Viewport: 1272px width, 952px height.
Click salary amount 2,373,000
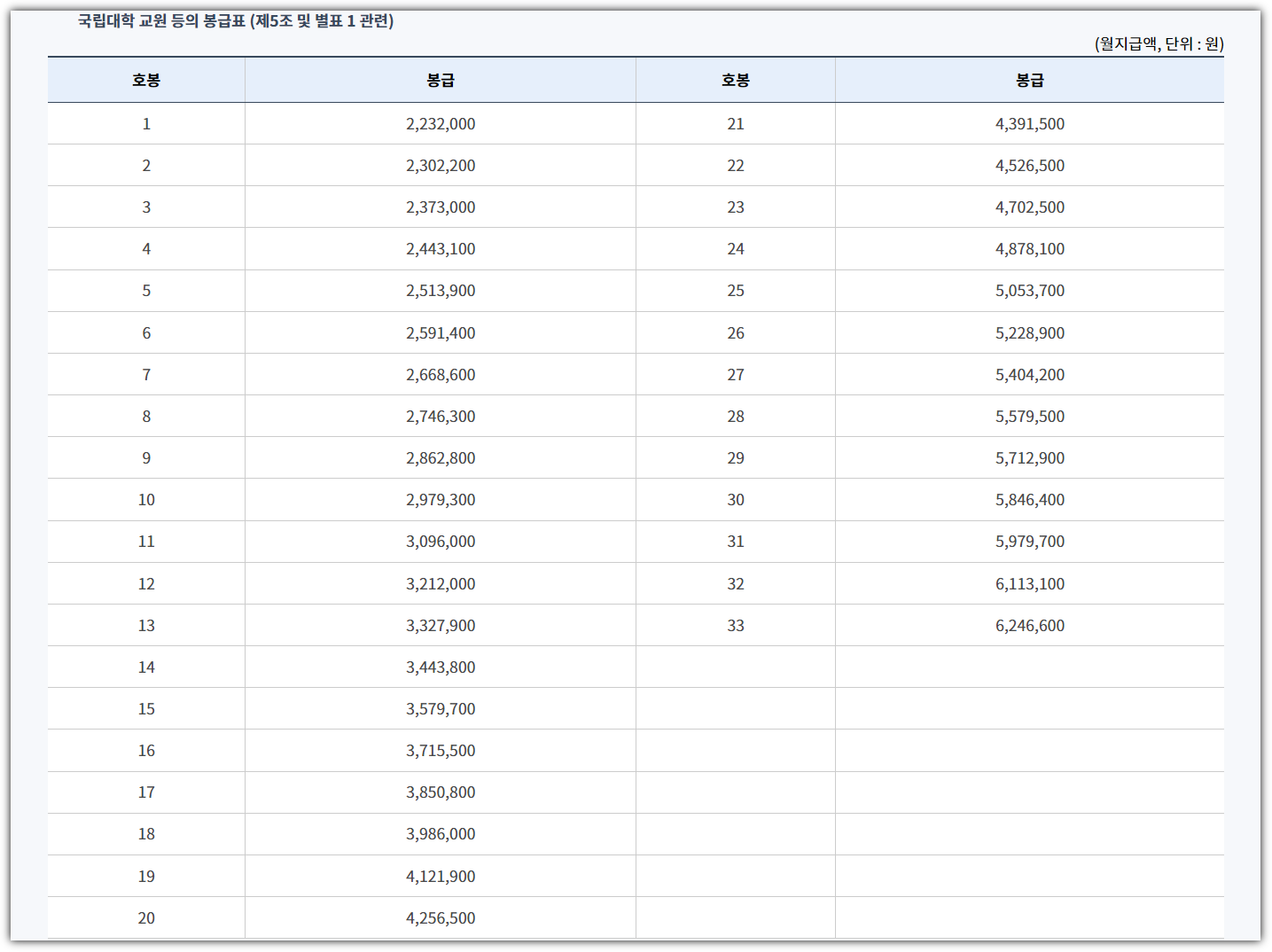coord(441,207)
